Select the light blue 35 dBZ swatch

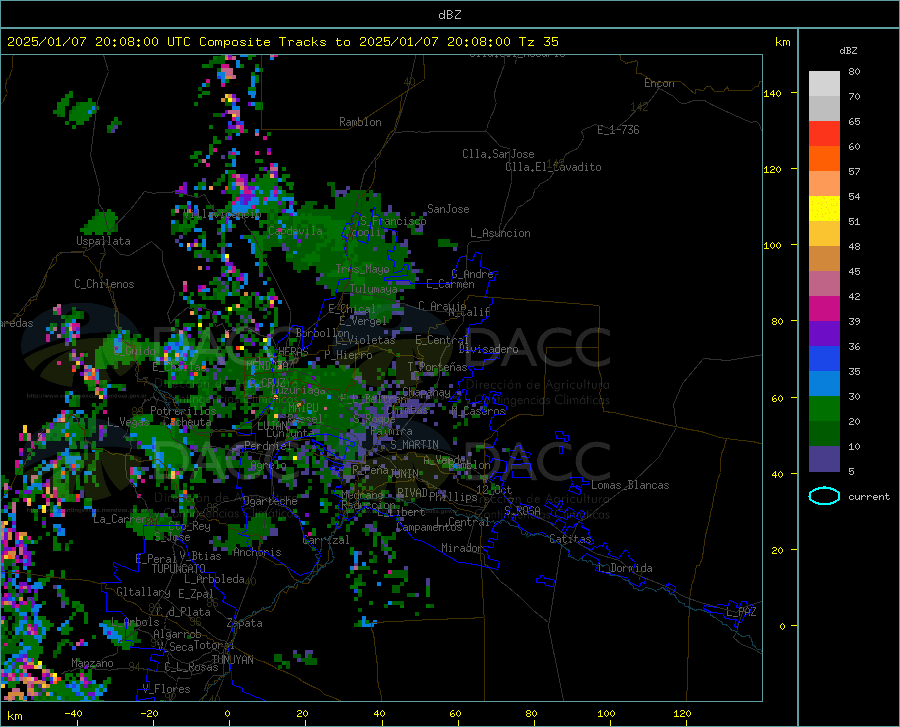point(824,384)
